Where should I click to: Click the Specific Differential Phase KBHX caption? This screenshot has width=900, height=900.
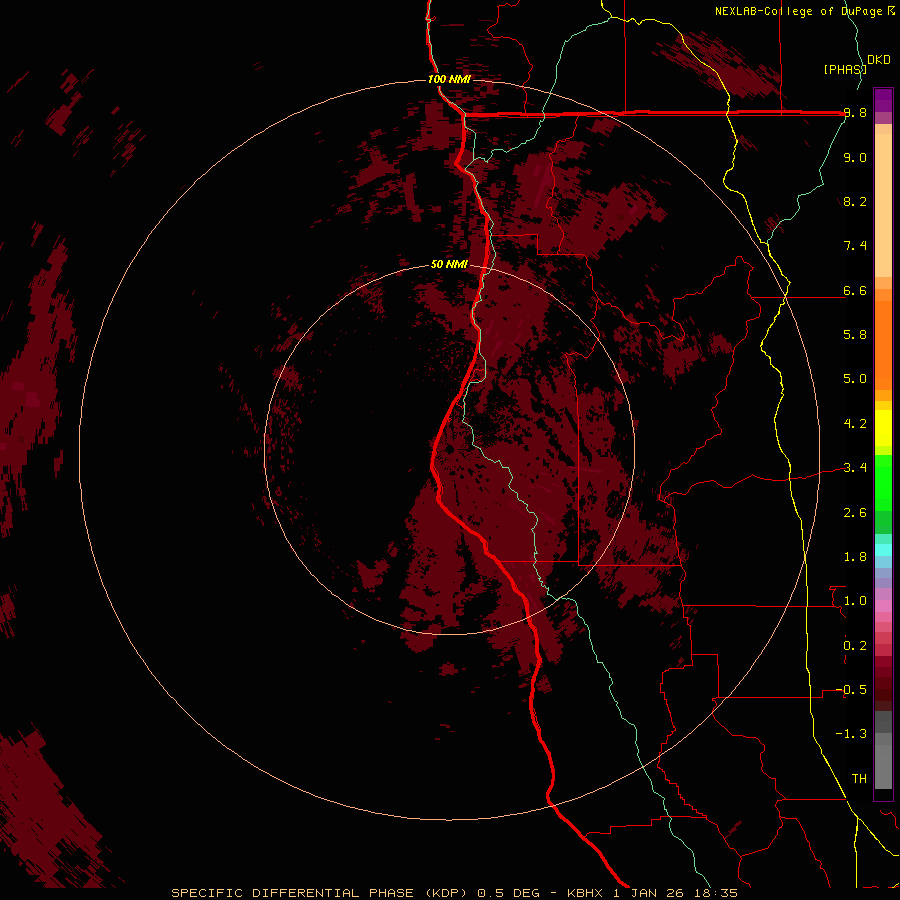pos(454,893)
